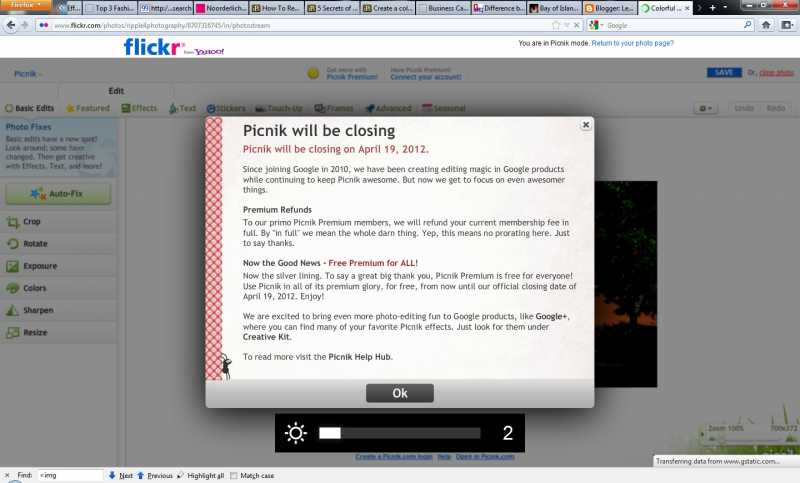
Task: Click the bookmark star in address bar
Action: coord(556,25)
